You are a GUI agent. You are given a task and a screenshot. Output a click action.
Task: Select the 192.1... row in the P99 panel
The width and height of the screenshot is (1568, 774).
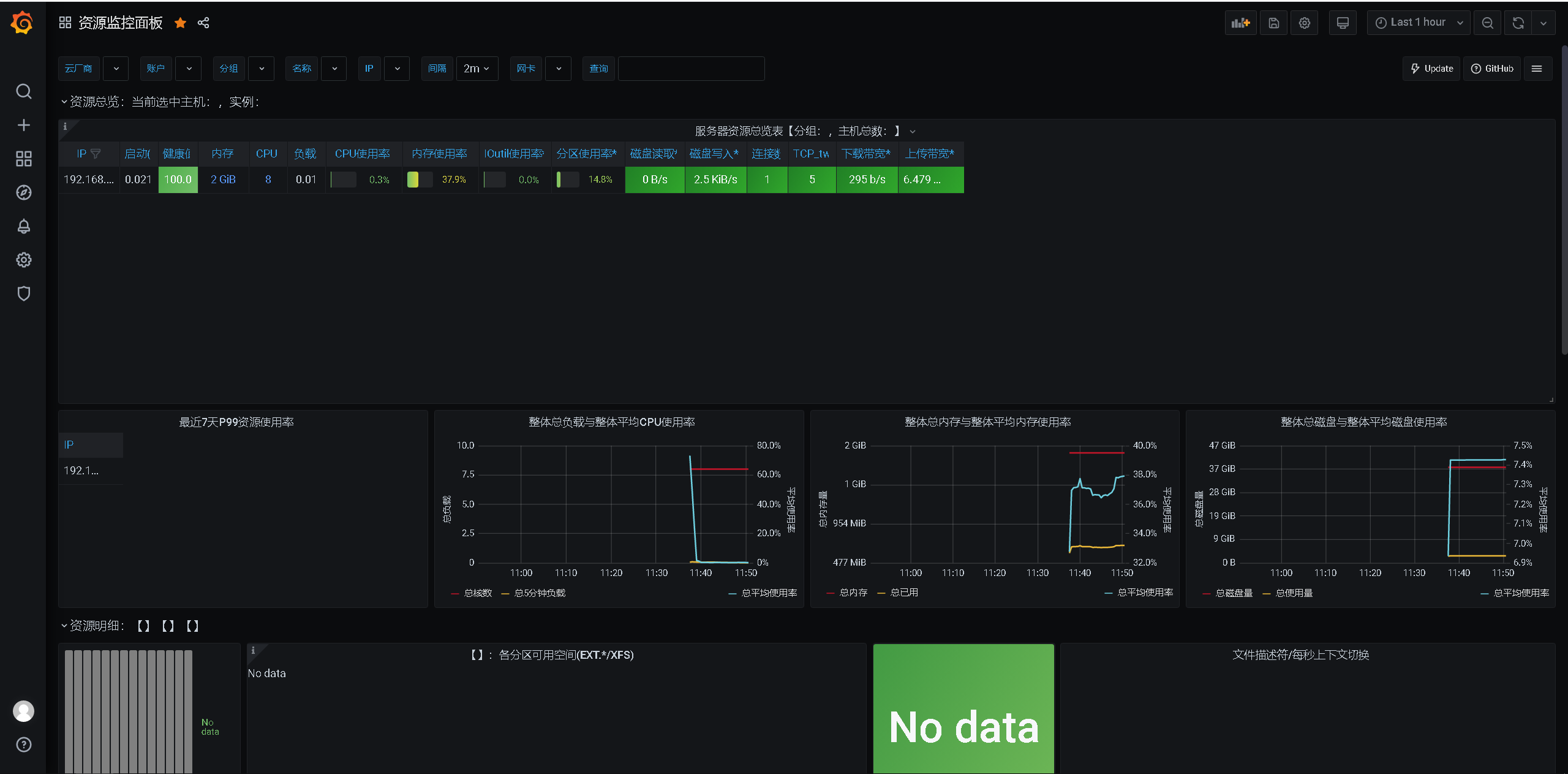91,471
